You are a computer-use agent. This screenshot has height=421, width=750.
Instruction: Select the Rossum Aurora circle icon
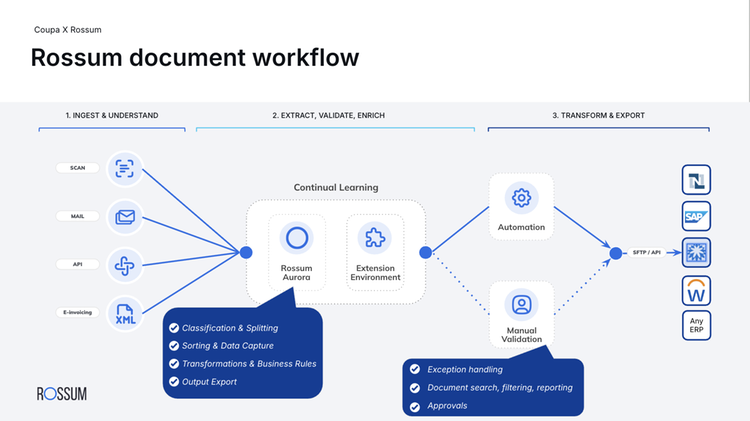[296, 238]
